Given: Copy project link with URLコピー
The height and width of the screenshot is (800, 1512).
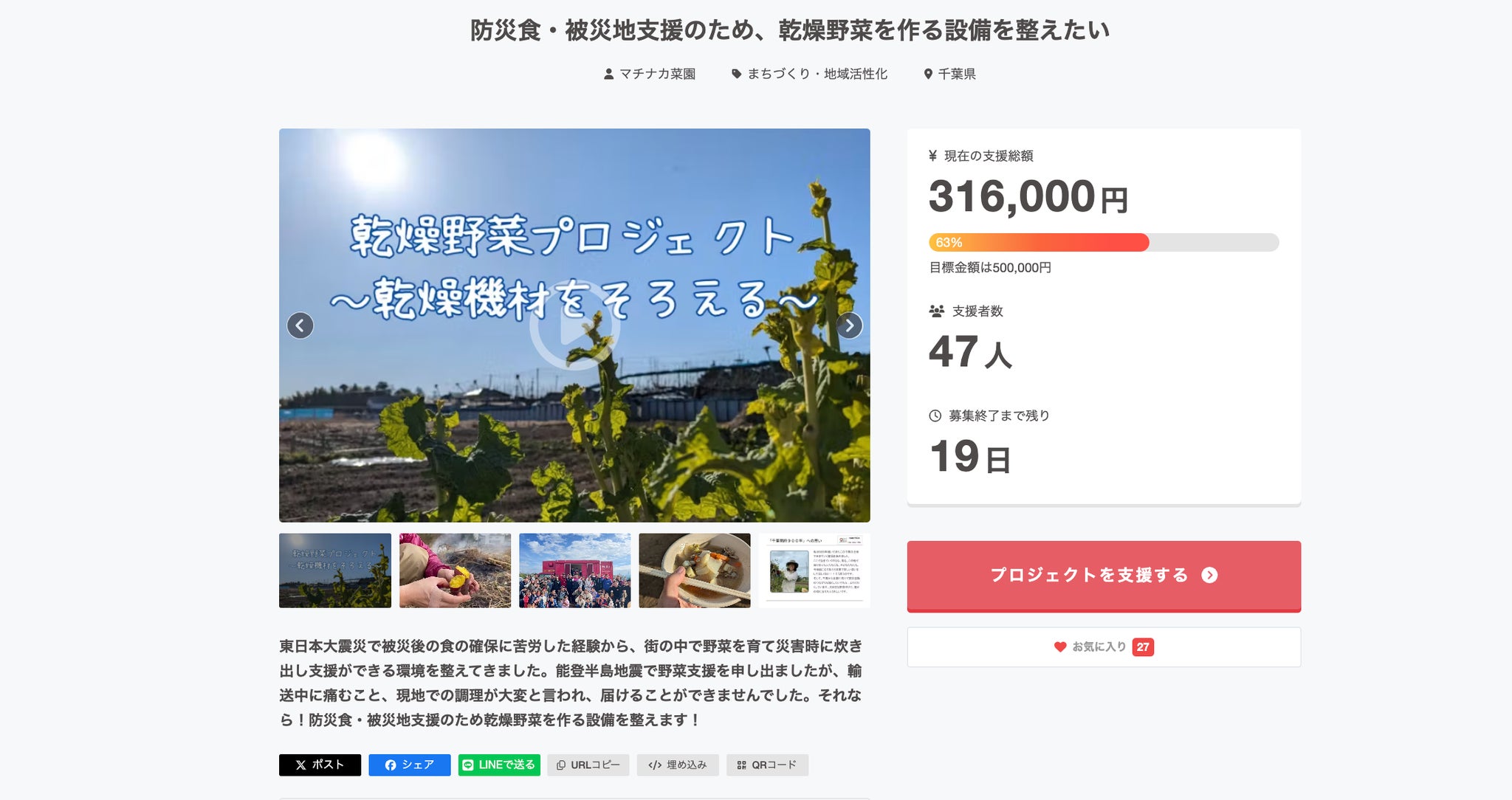Looking at the screenshot, I should 588,765.
